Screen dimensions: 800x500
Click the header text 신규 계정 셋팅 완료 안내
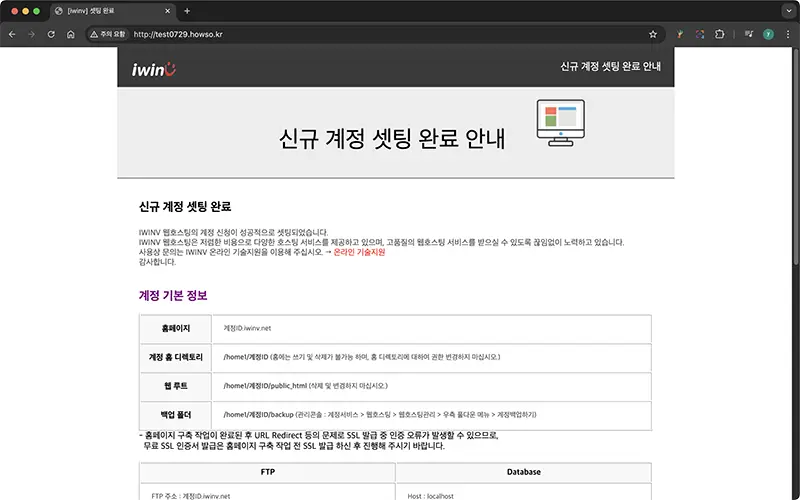[x=610, y=66]
